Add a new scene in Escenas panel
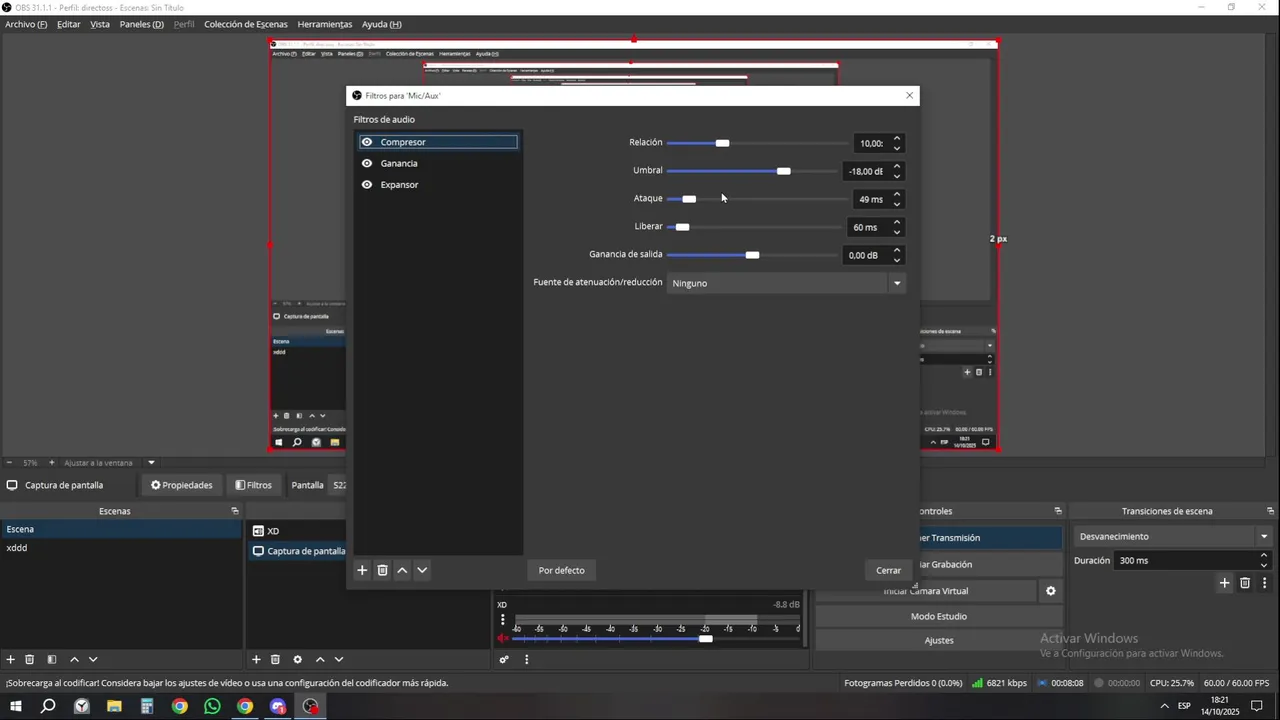This screenshot has width=1280, height=720. click(11, 659)
